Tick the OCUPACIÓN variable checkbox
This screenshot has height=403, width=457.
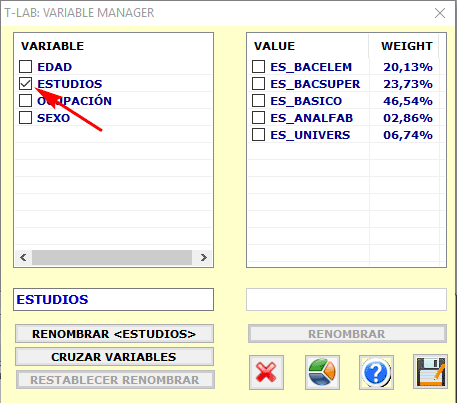click(x=25, y=101)
